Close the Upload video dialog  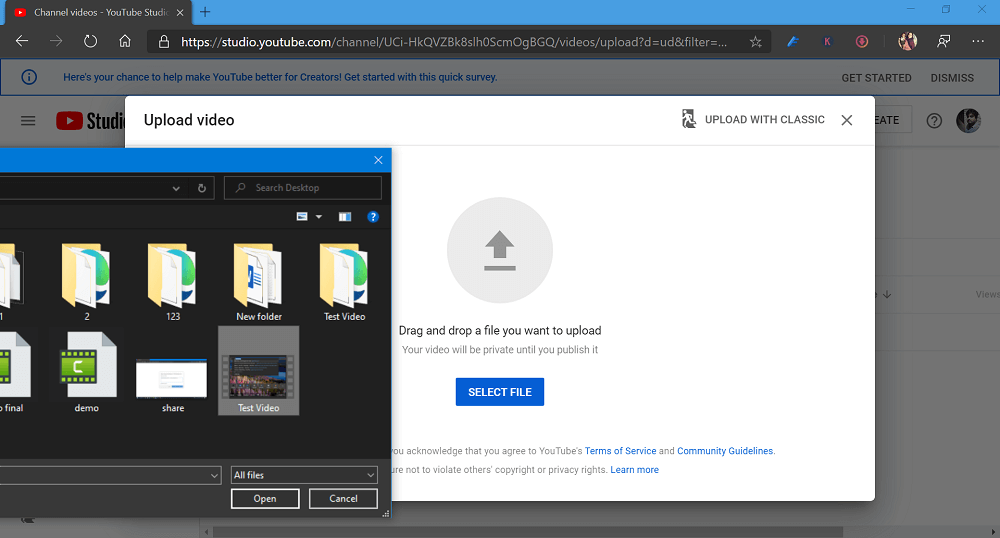(846, 120)
